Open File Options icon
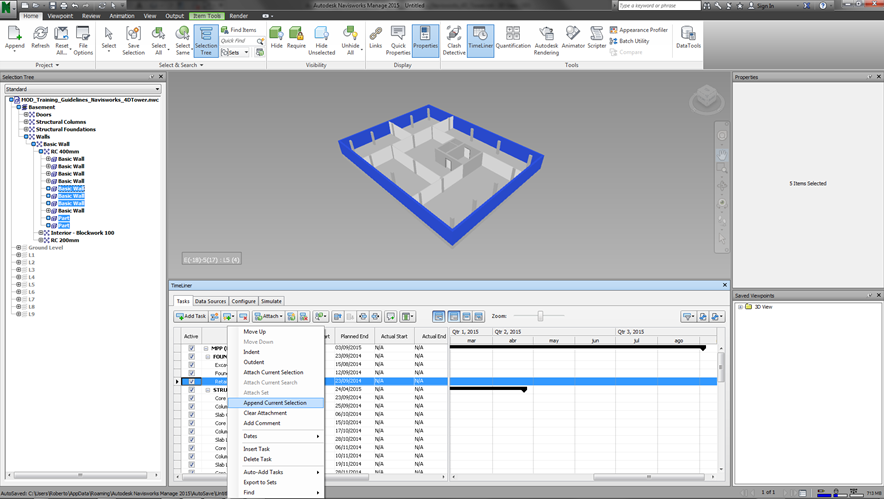The width and height of the screenshot is (884, 499). [83, 40]
